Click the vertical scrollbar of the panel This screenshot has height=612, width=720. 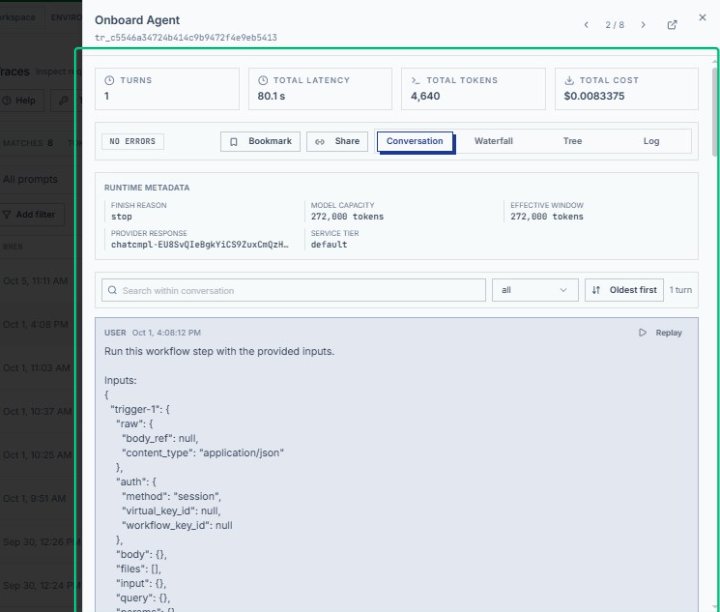click(x=714, y=112)
